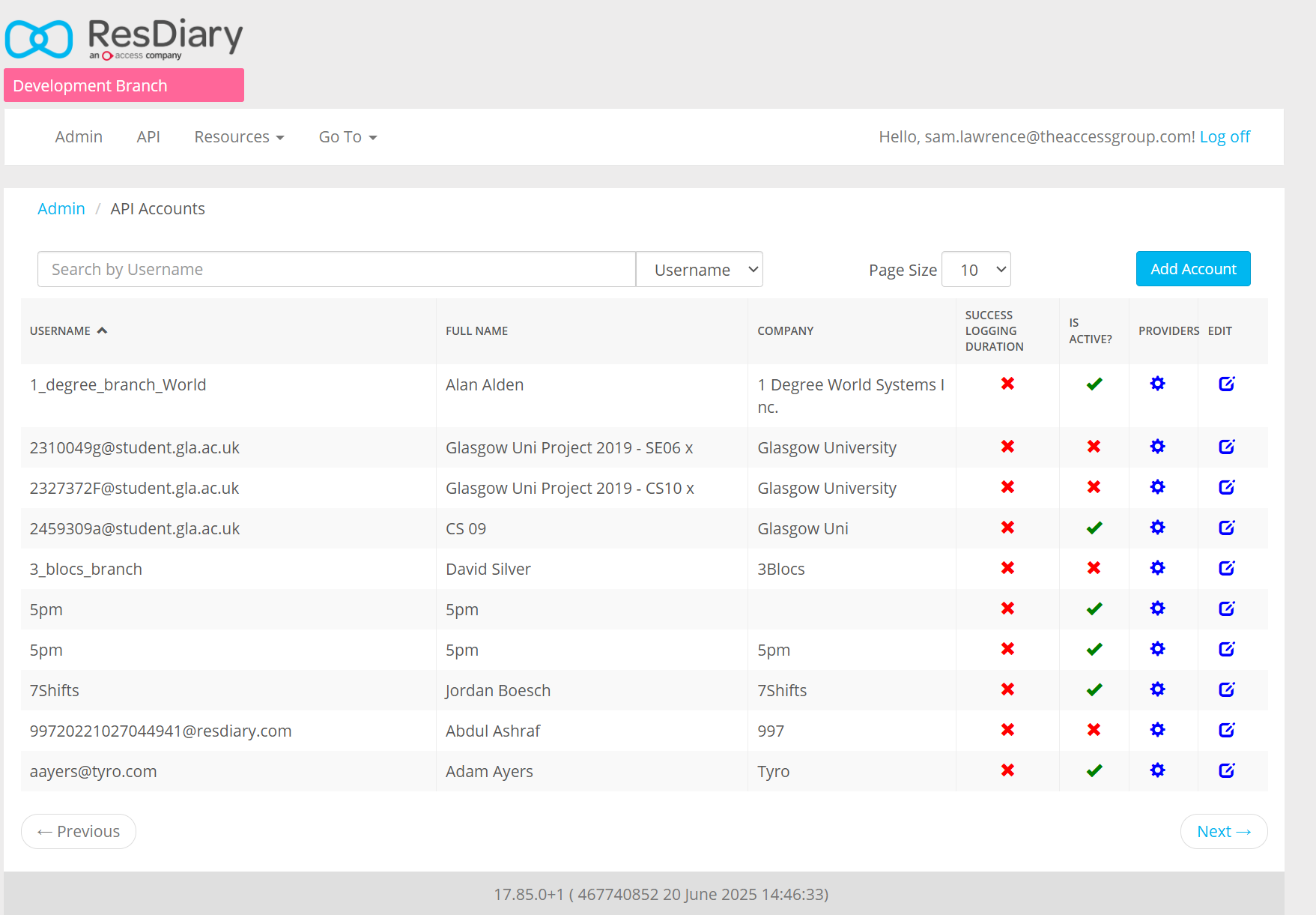This screenshot has height=915, width=1316.
Task: Open providers gear for 2327372F@student.gla.ac.uk
Action: click(1157, 487)
